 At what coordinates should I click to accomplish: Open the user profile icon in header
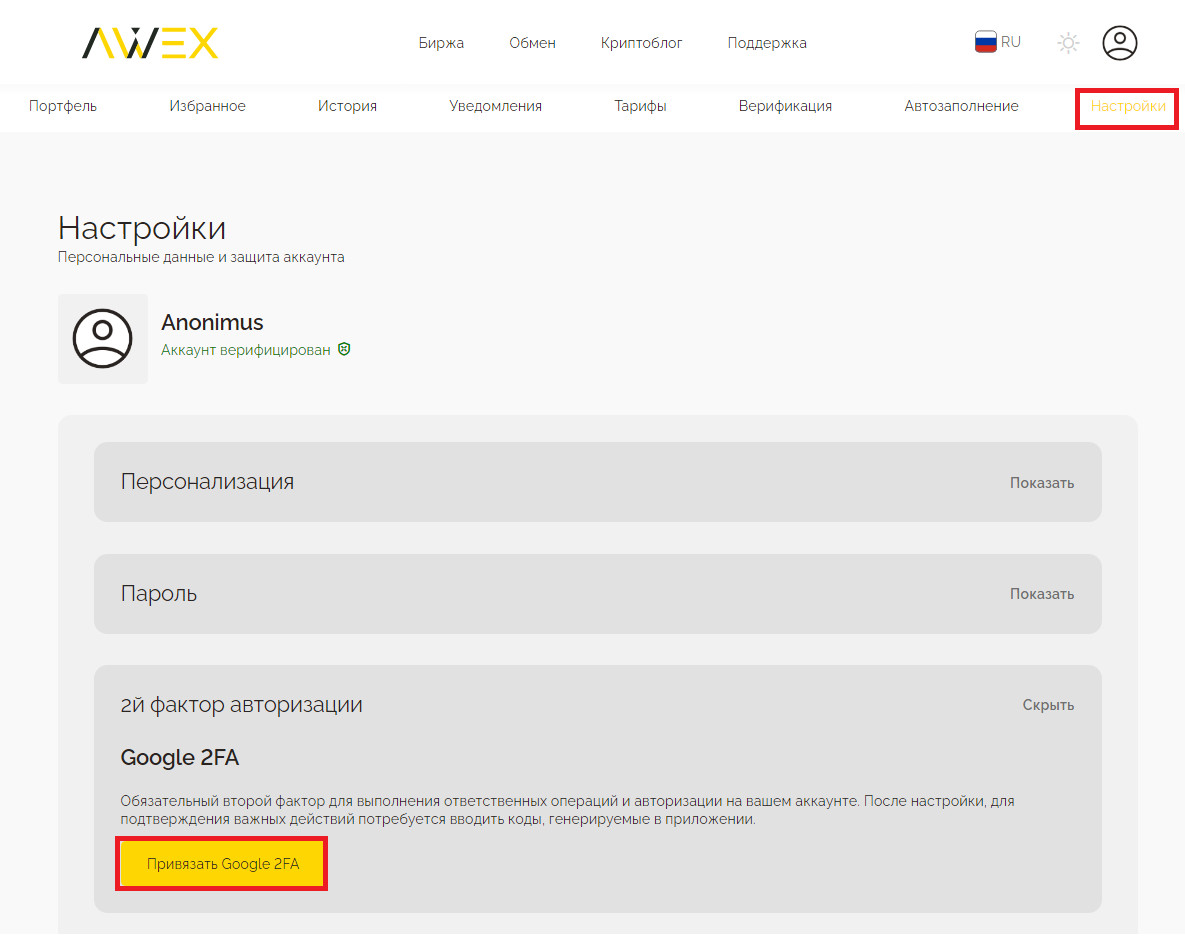point(1119,43)
